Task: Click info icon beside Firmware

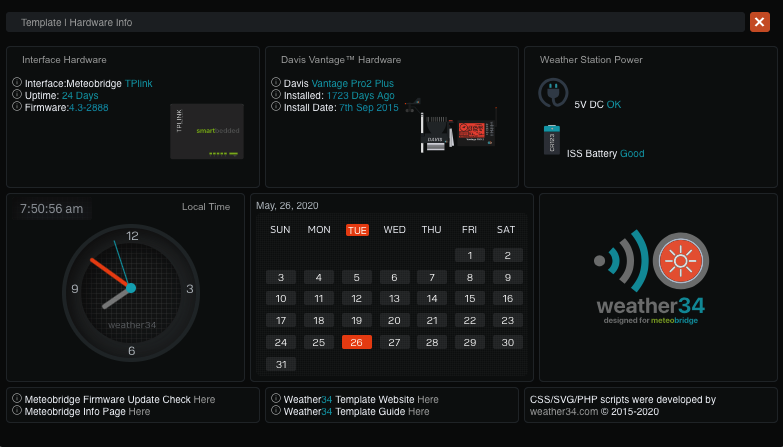Action: [x=17, y=106]
